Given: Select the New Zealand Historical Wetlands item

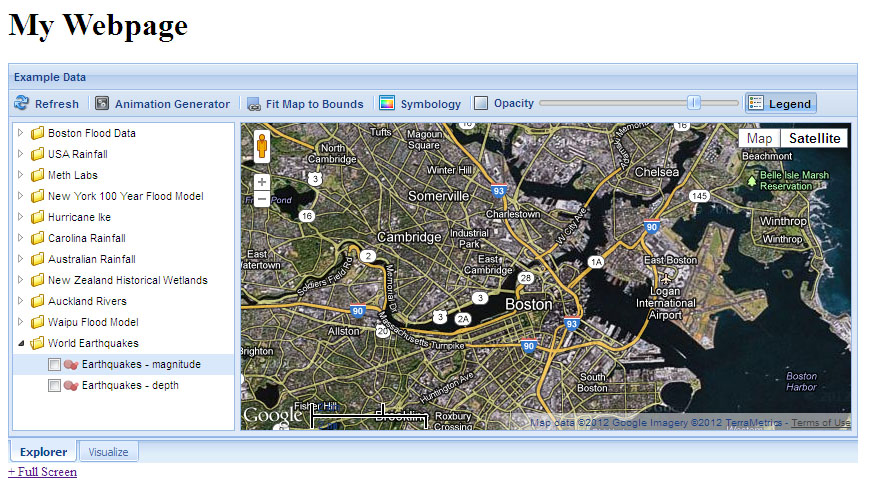Looking at the screenshot, I should coord(128,280).
